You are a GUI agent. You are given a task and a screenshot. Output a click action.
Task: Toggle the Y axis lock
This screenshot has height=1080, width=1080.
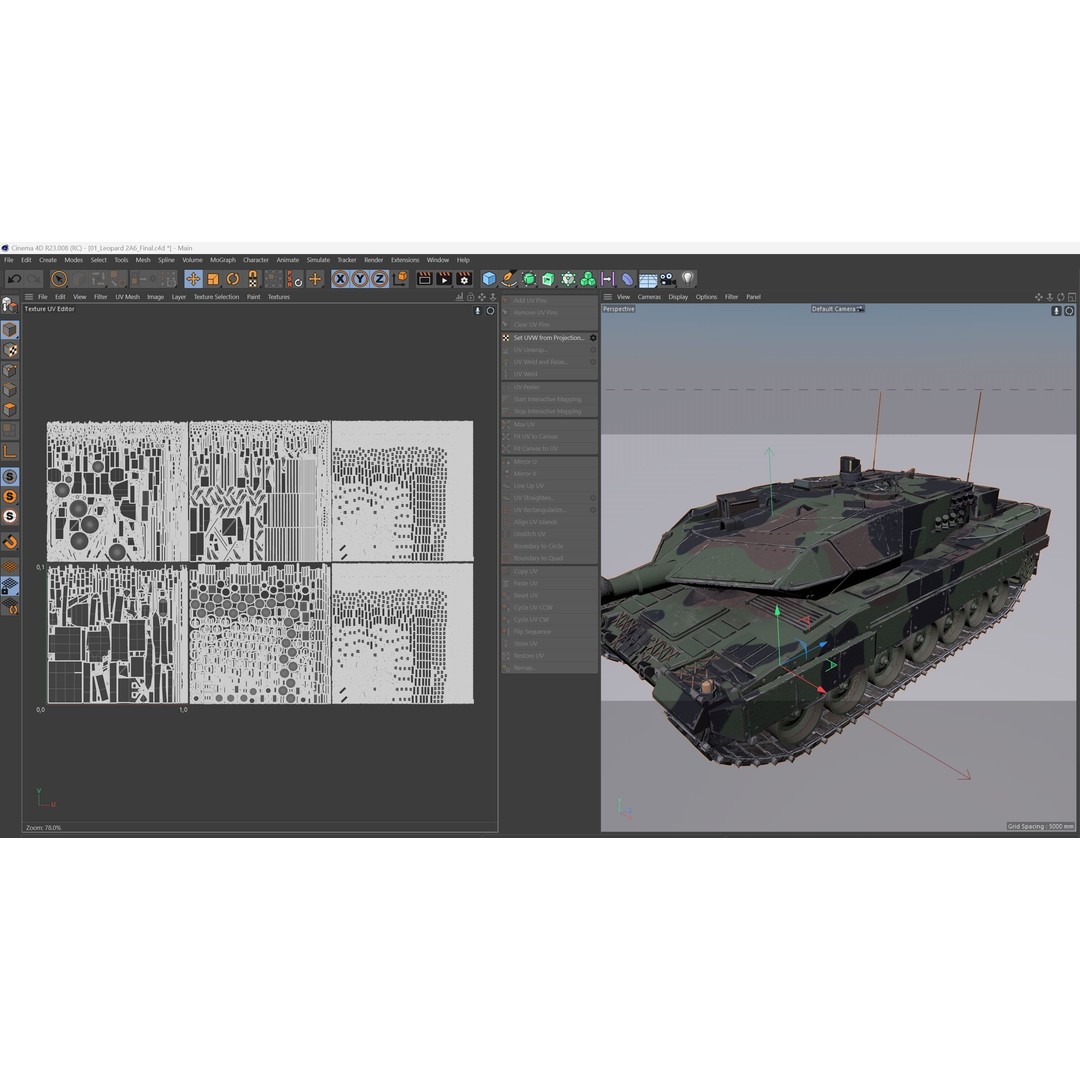click(361, 279)
